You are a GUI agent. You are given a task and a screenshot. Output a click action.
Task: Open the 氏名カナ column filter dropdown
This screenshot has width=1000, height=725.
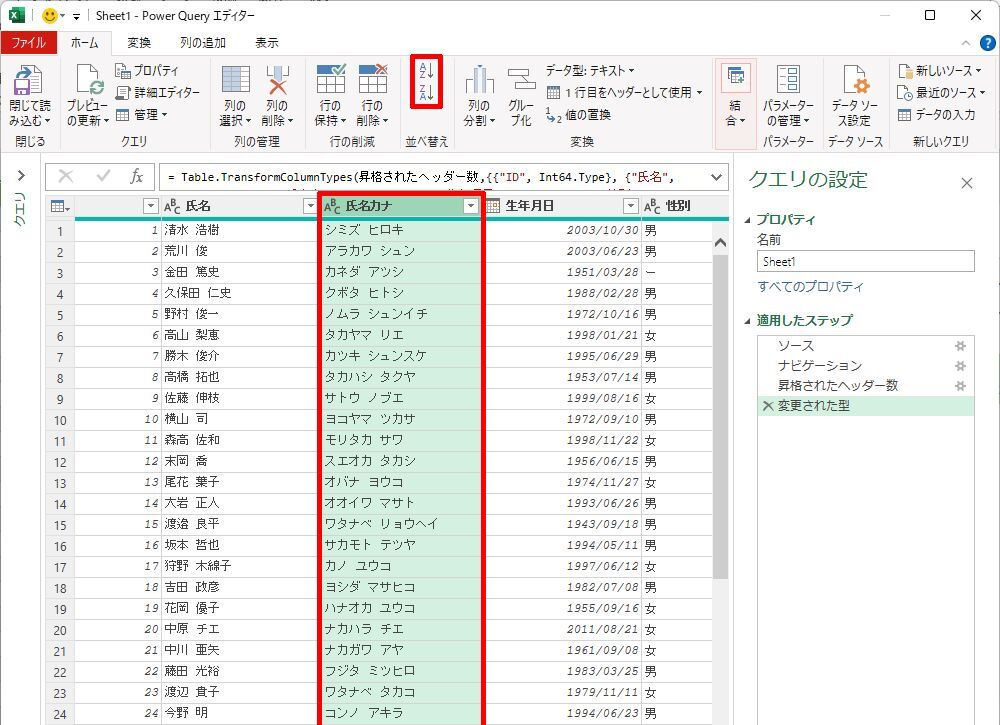click(471, 206)
